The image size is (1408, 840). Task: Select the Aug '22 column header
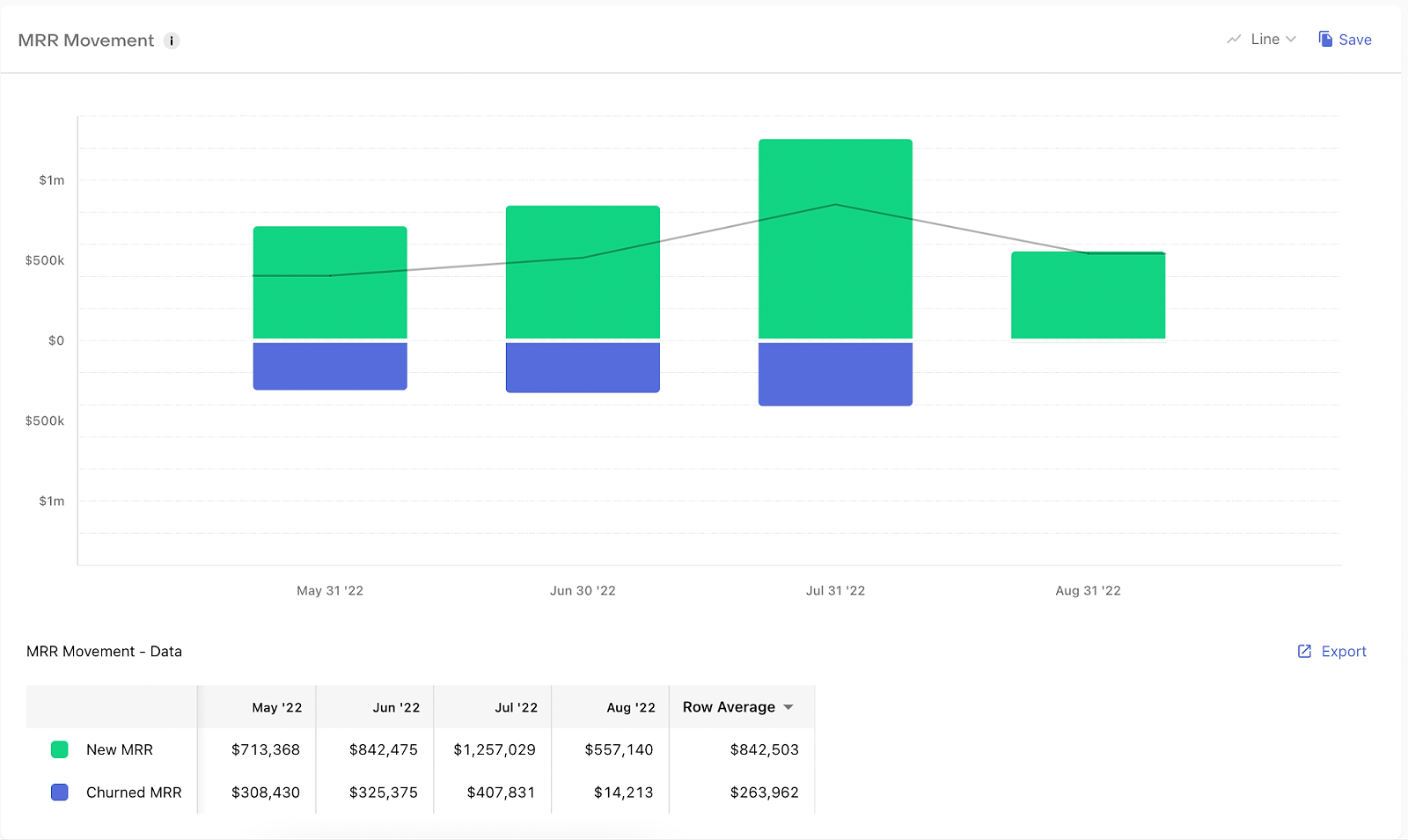coord(631,707)
